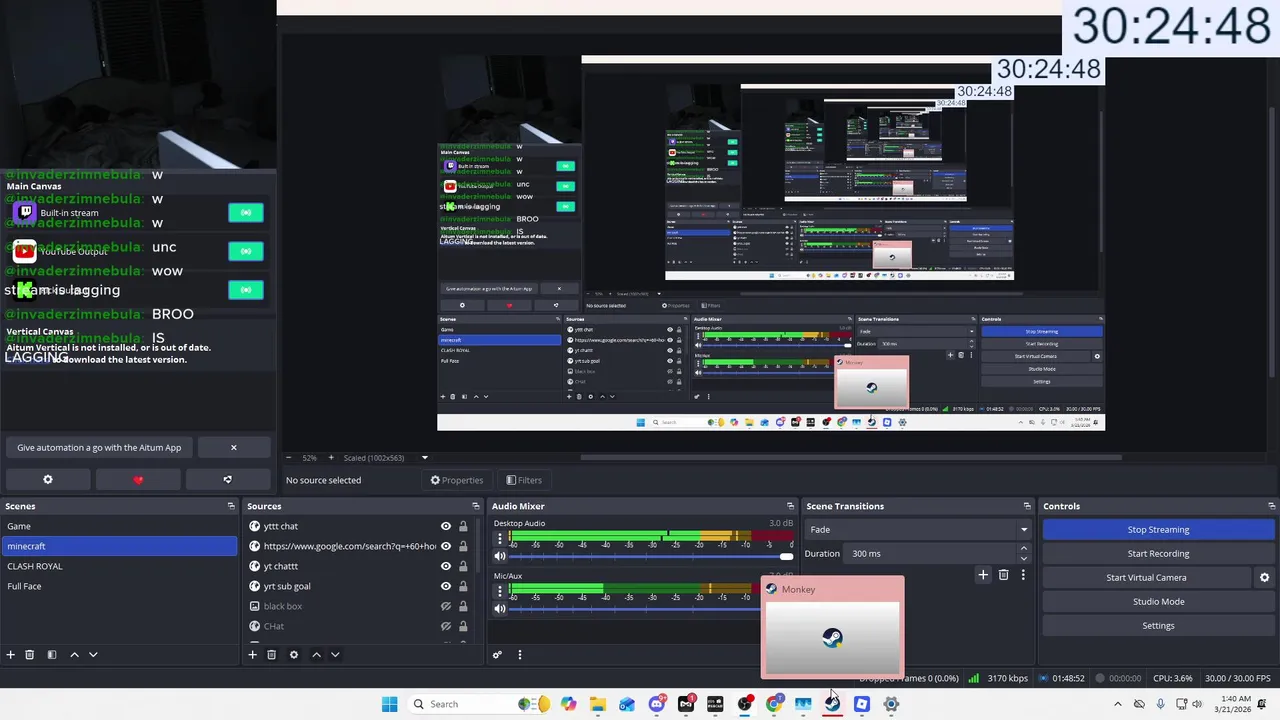Click Stop Streaming button
This screenshot has height=720, width=1280.
1159,529
